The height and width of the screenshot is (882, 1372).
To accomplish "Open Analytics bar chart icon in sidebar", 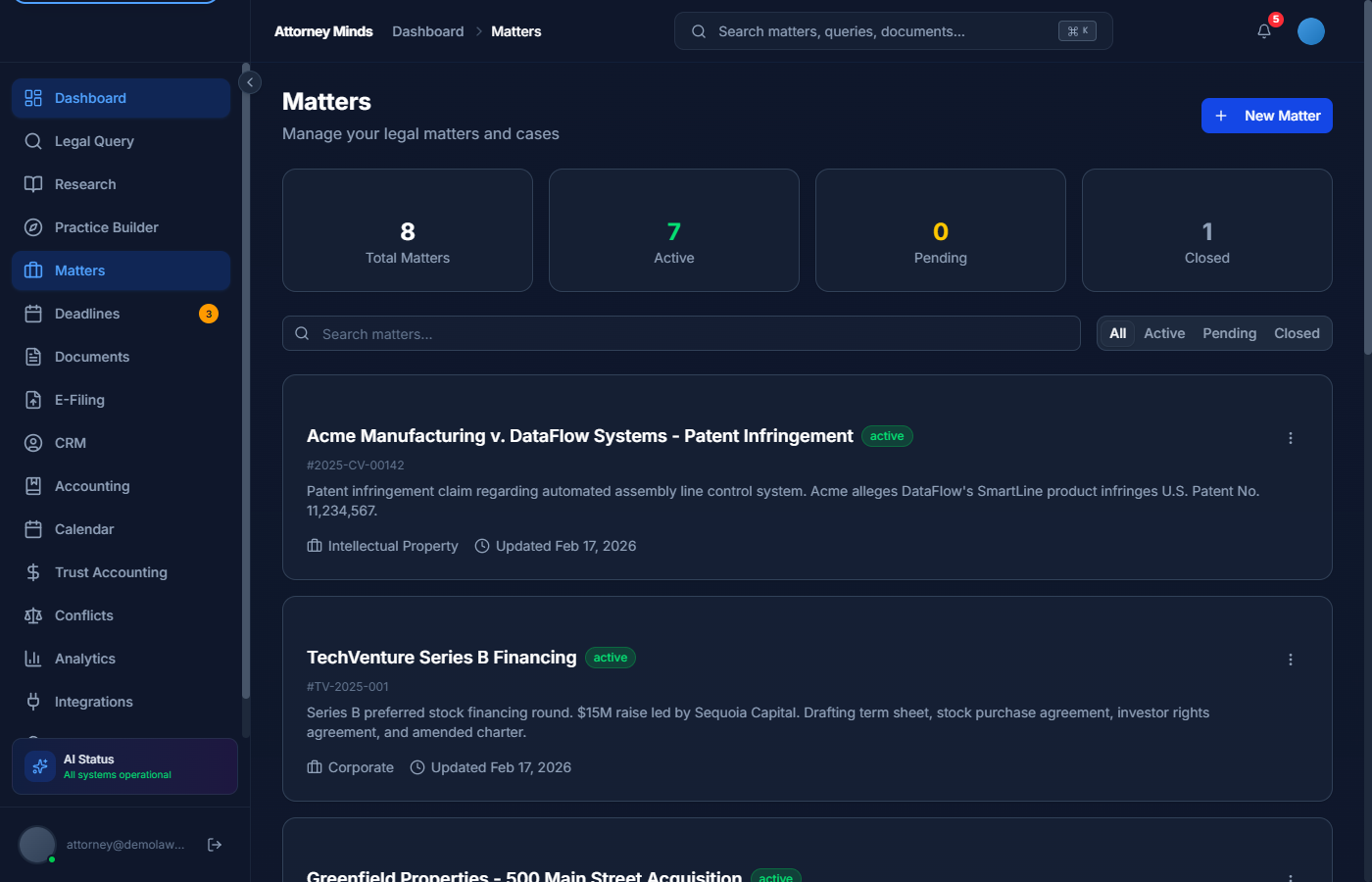I will pos(33,659).
